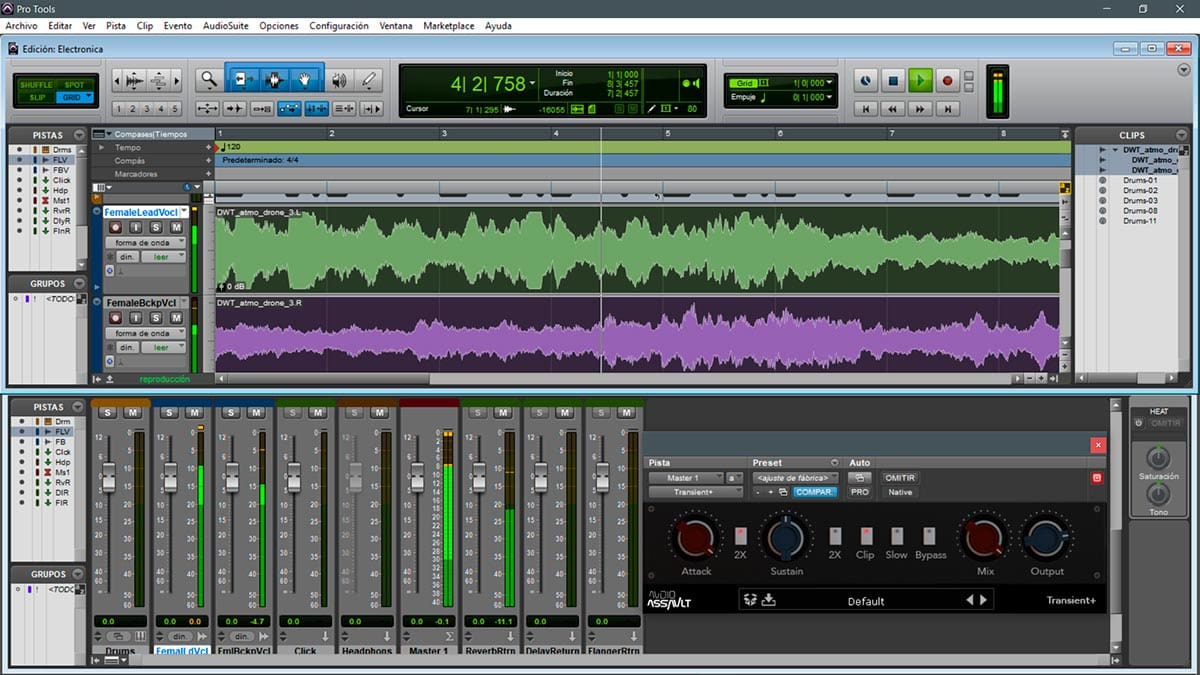Click the Fast Forward transport button

click(x=921, y=109)
